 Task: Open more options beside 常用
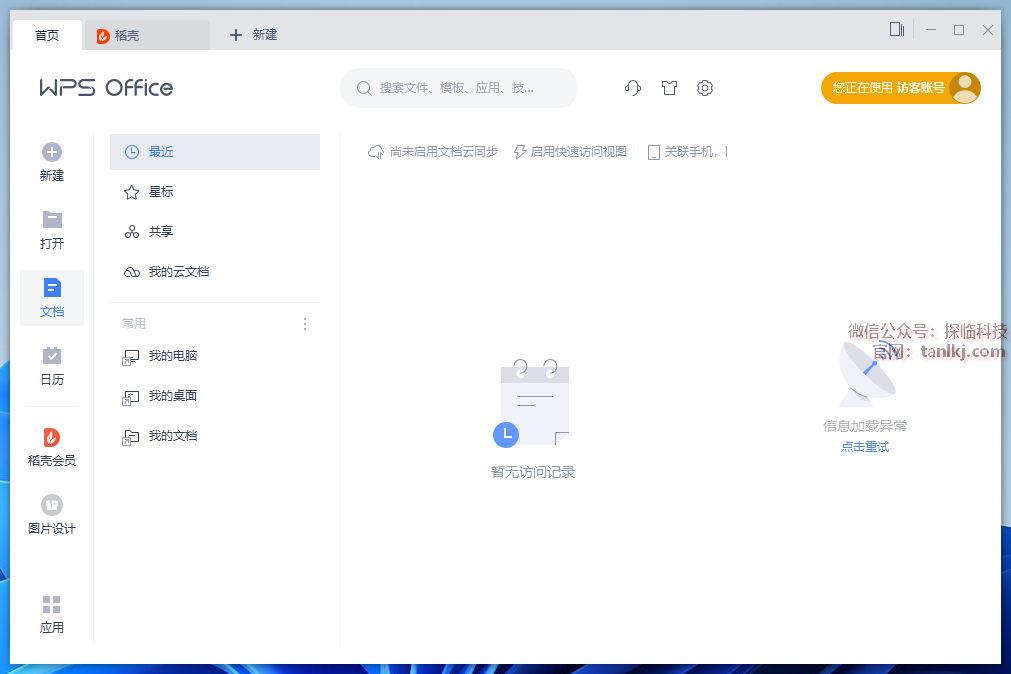(305, 324)
